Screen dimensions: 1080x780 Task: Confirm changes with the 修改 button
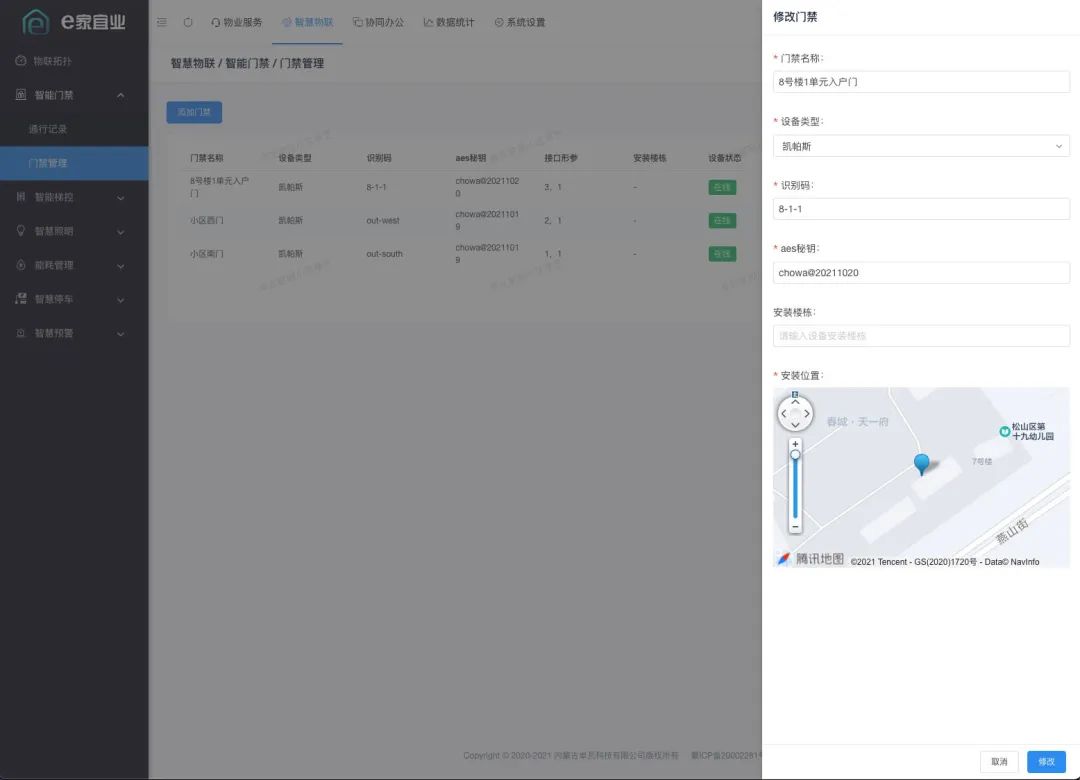point(1045,761)
